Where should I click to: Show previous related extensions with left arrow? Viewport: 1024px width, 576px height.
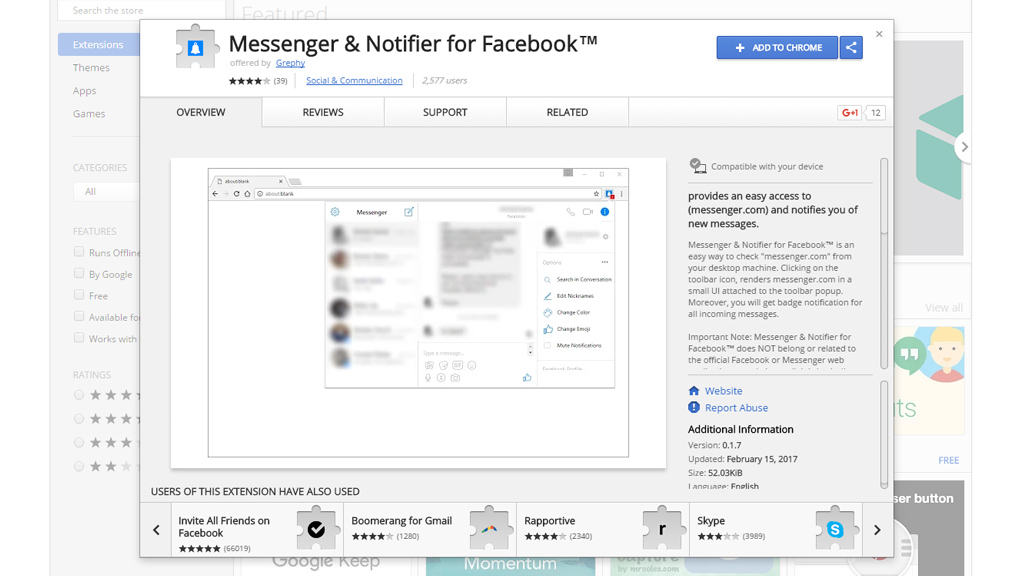[x=156, y=530]
